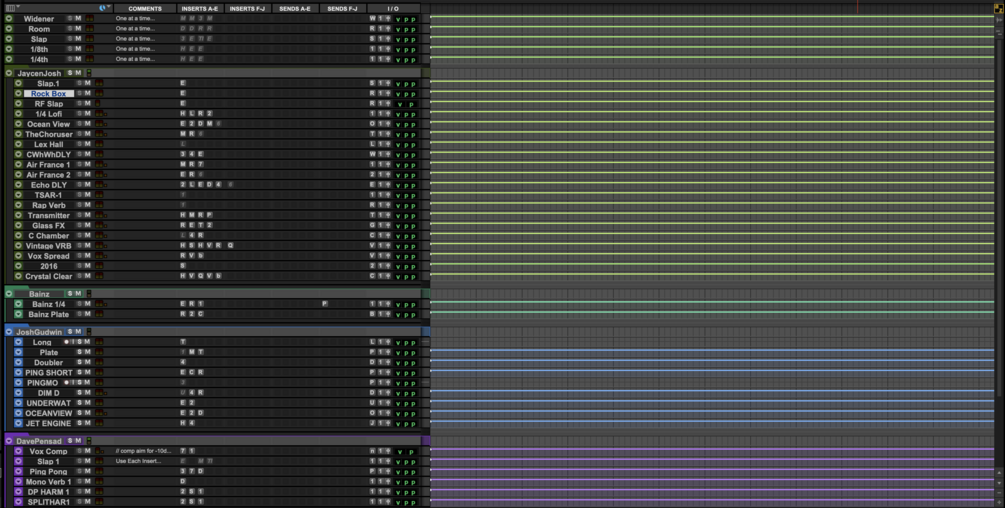Click the Vox Comp track's round arrow icon
The image size is (1005, 508).
[x=19, y=451]
